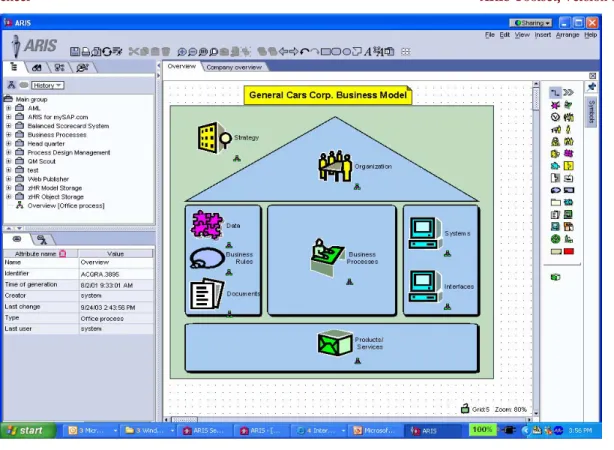This screenshot has width=614, height=450.
Task: Switch to Microsof... taskbar window
Action: tap(374, 430)
